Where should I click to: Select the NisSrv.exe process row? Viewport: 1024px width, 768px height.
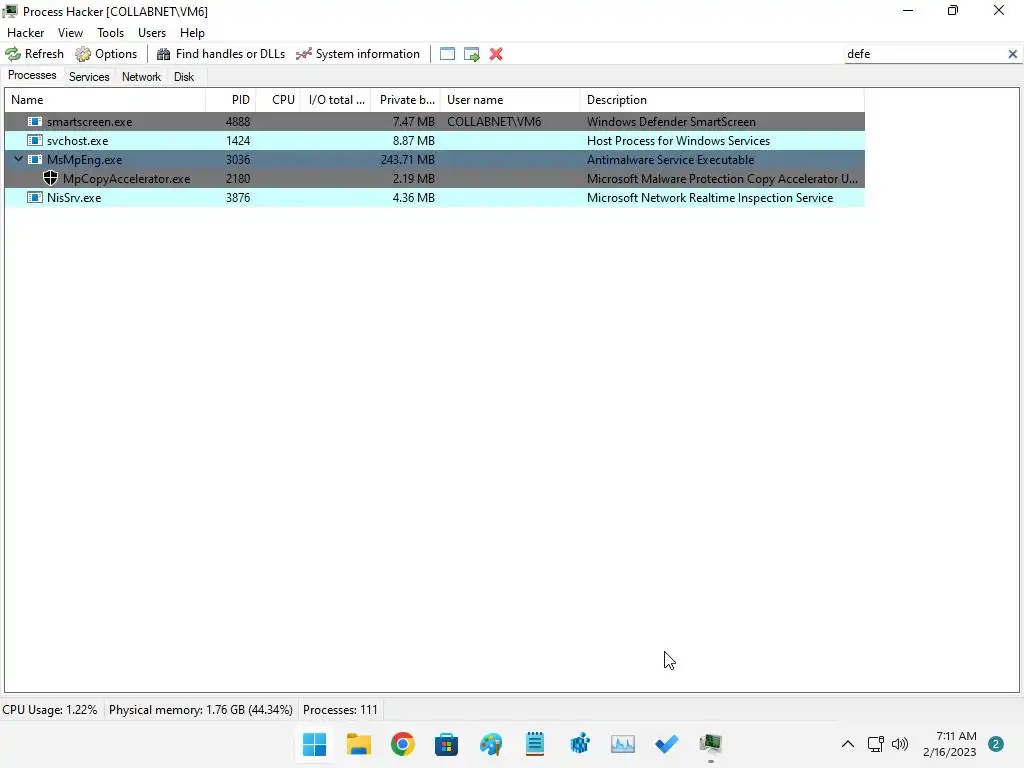(x=435, y=197)
